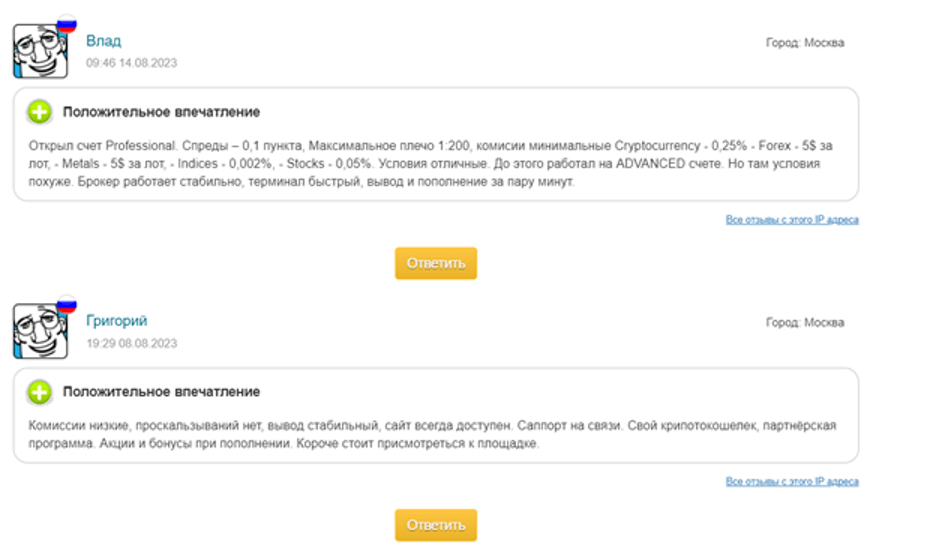Click "Город: Москва" beside Влад's review
Screen dimensions: 936x552
[804, 43]
